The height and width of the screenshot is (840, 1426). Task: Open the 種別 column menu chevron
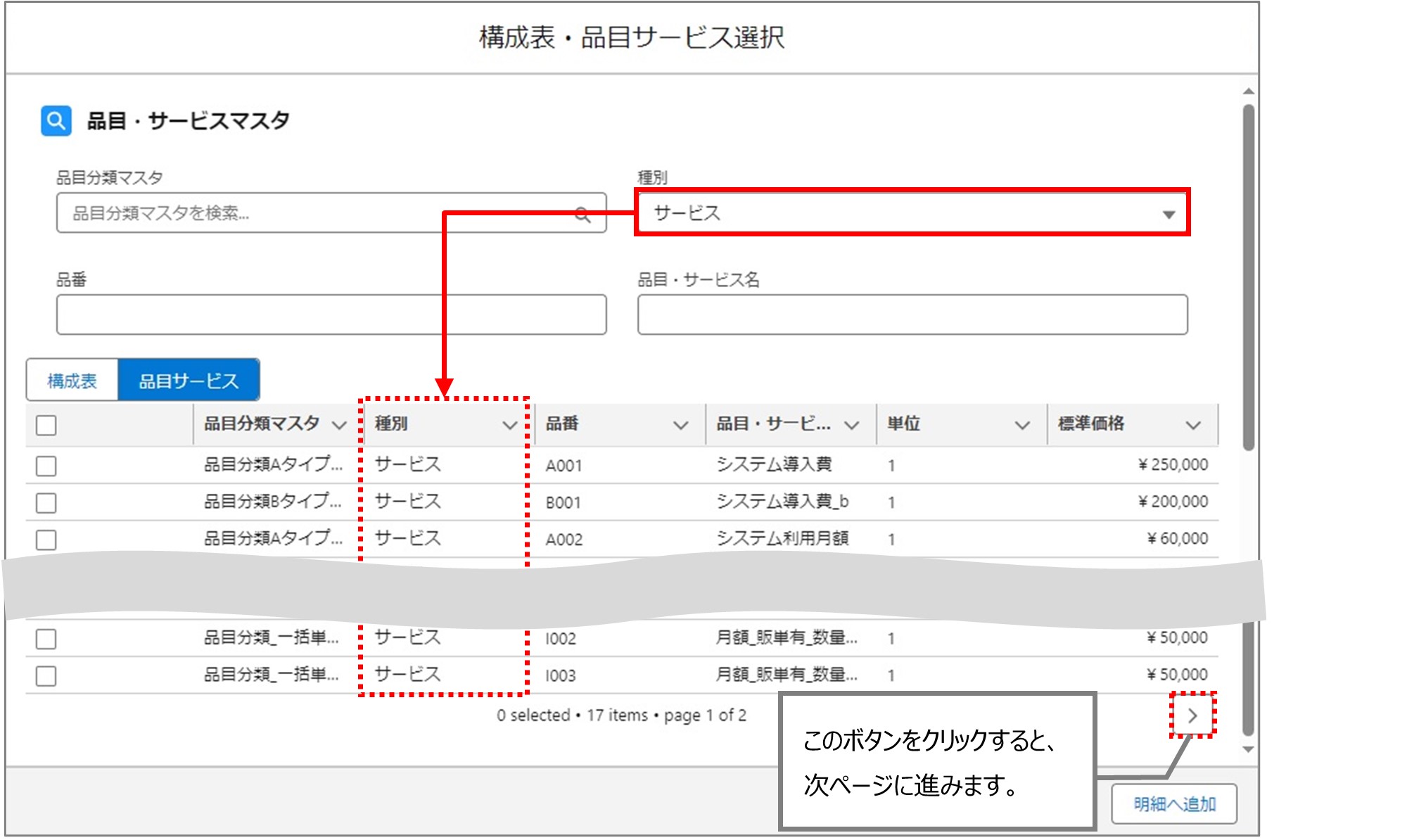pos(510,425)
